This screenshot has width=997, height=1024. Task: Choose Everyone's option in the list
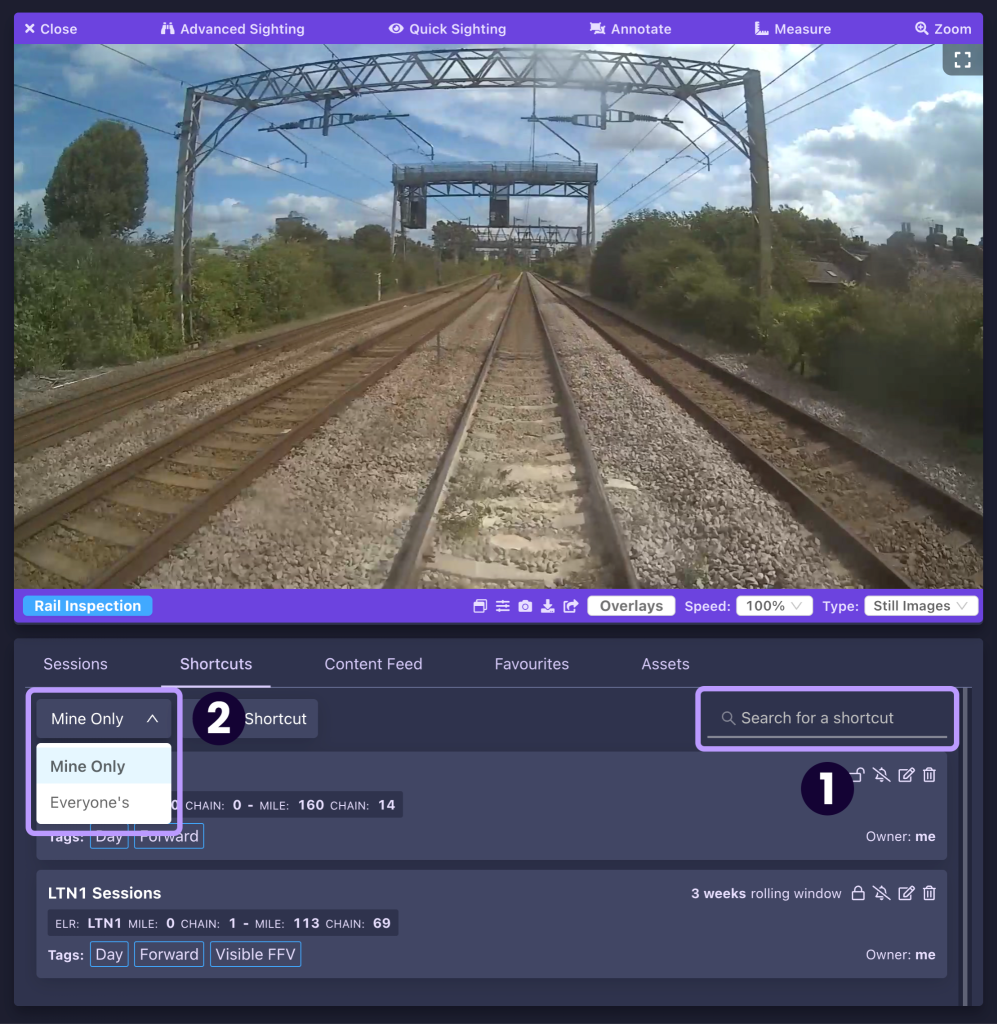click(x=104, y=803)
